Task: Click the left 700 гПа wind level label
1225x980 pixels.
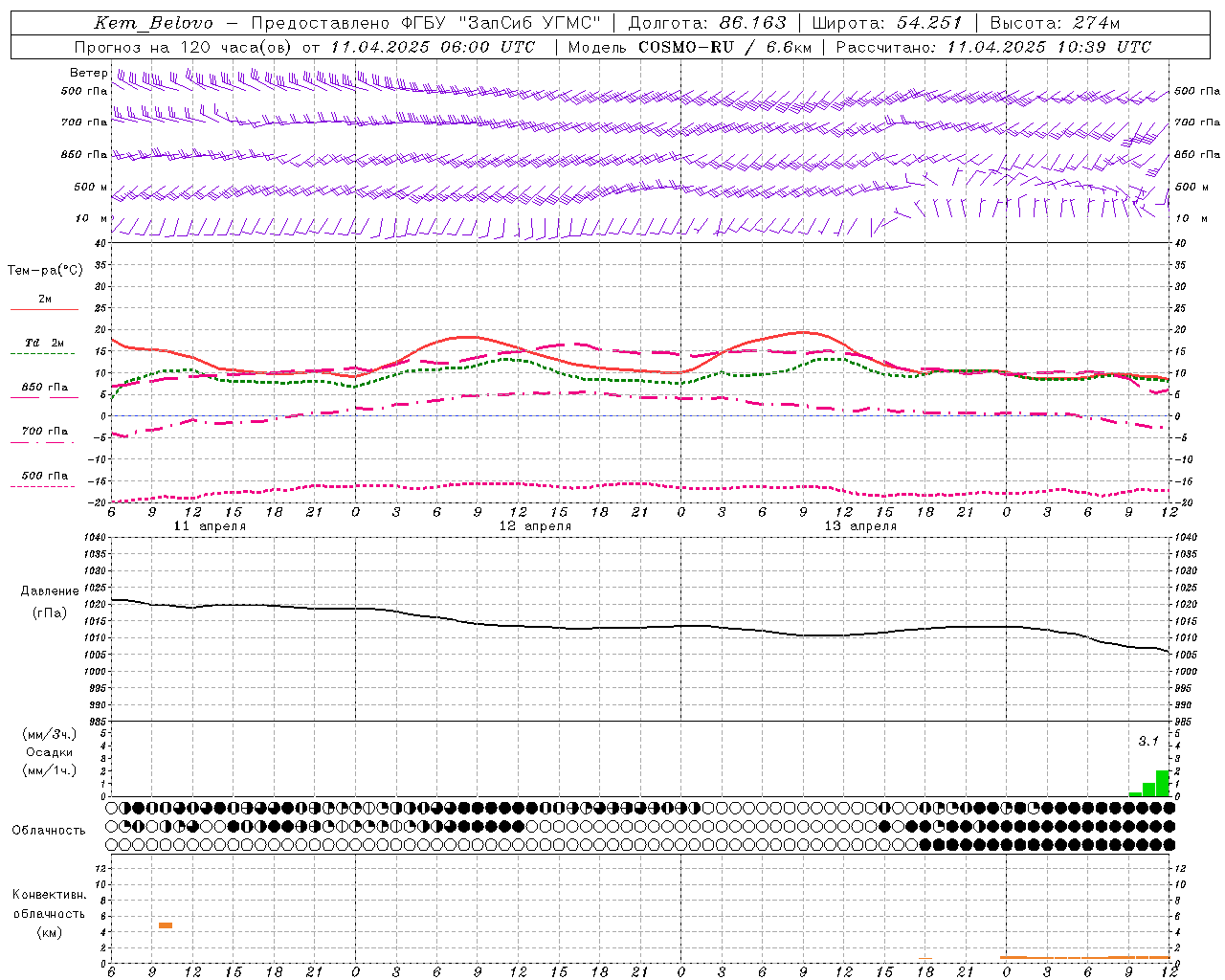Action: click(x=84, y=122)
